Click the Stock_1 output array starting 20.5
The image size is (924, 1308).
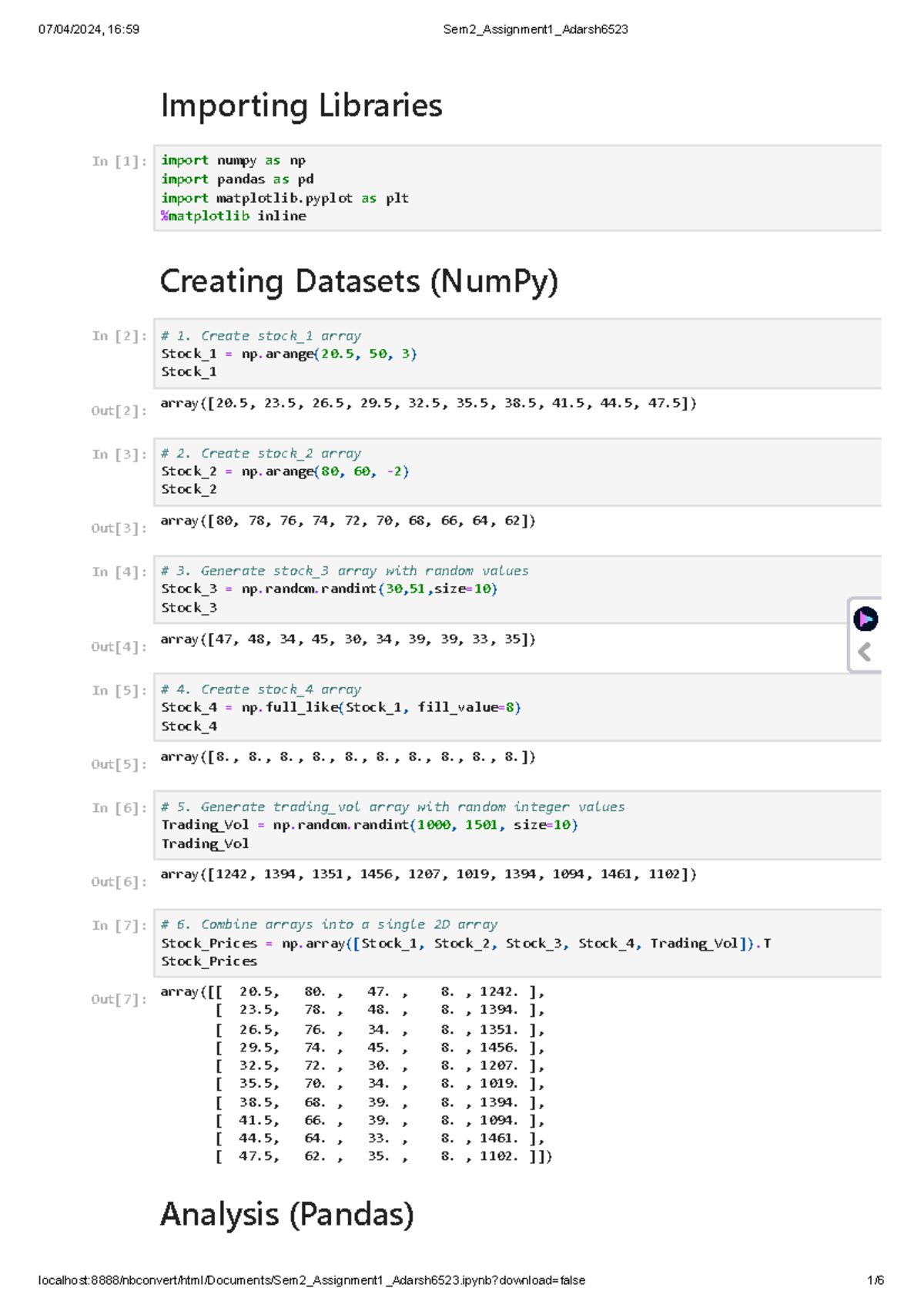point(428,403)
